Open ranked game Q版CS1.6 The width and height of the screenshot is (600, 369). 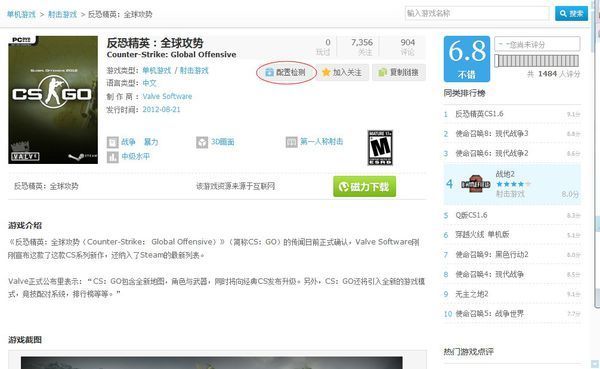(471, 215)
